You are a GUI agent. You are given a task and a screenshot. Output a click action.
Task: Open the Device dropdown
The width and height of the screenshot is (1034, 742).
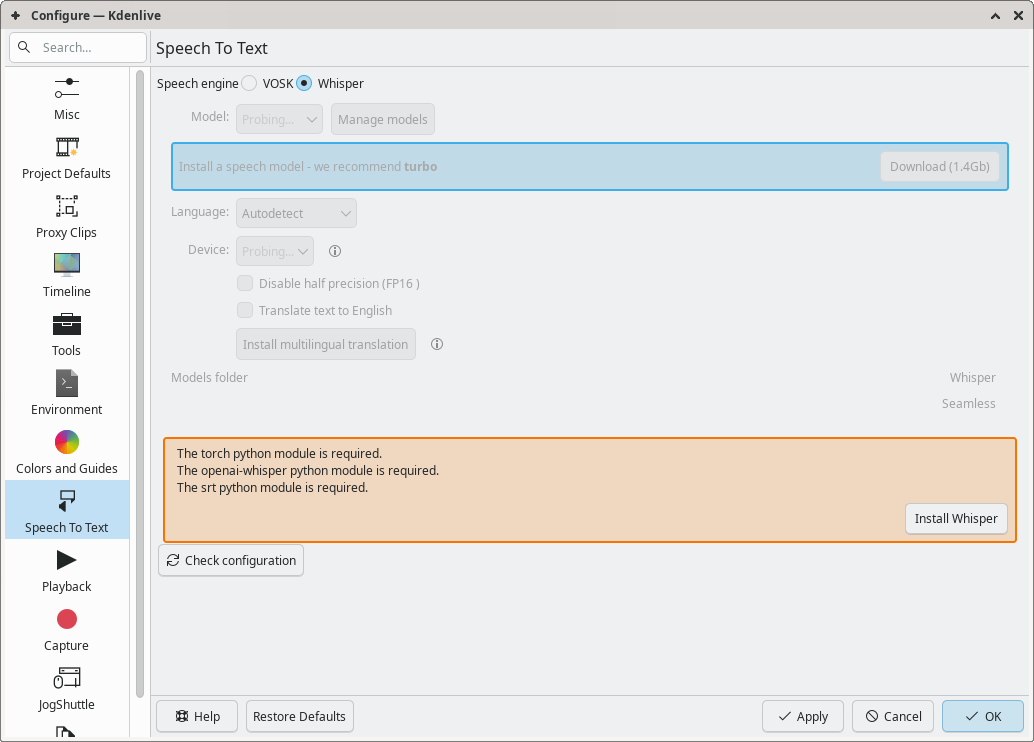[x=275, y=251]
